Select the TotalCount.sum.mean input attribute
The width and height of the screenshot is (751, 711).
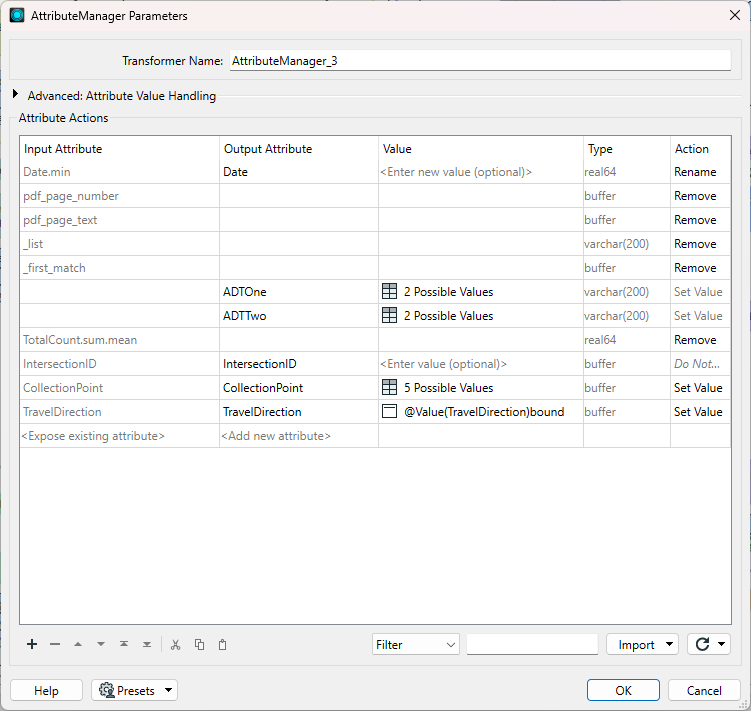(x=119, y=340)
